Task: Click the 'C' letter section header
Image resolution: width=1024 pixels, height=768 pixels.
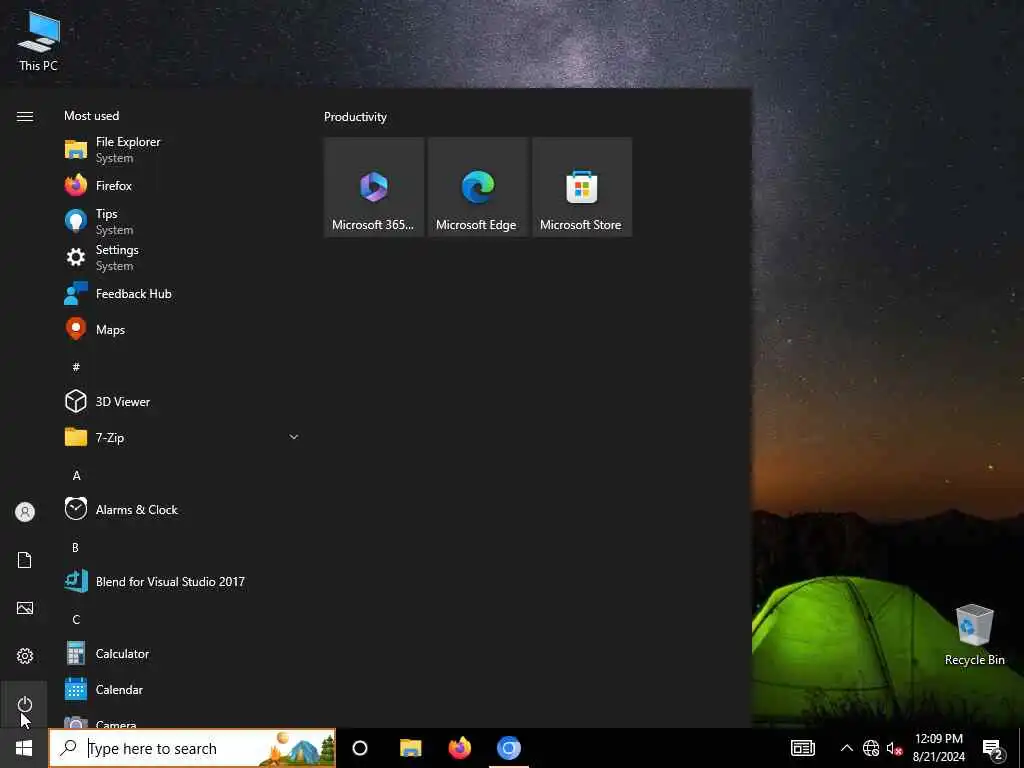Action: point(76,620)
